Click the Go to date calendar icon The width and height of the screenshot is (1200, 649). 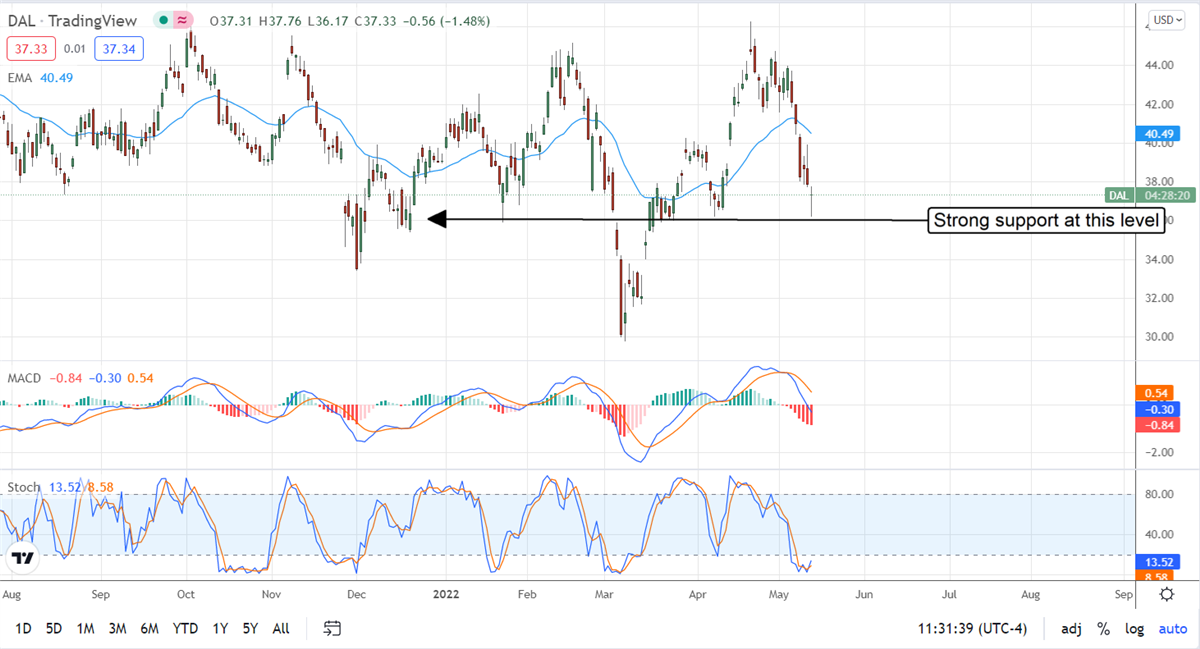click(x=333, y=628)
